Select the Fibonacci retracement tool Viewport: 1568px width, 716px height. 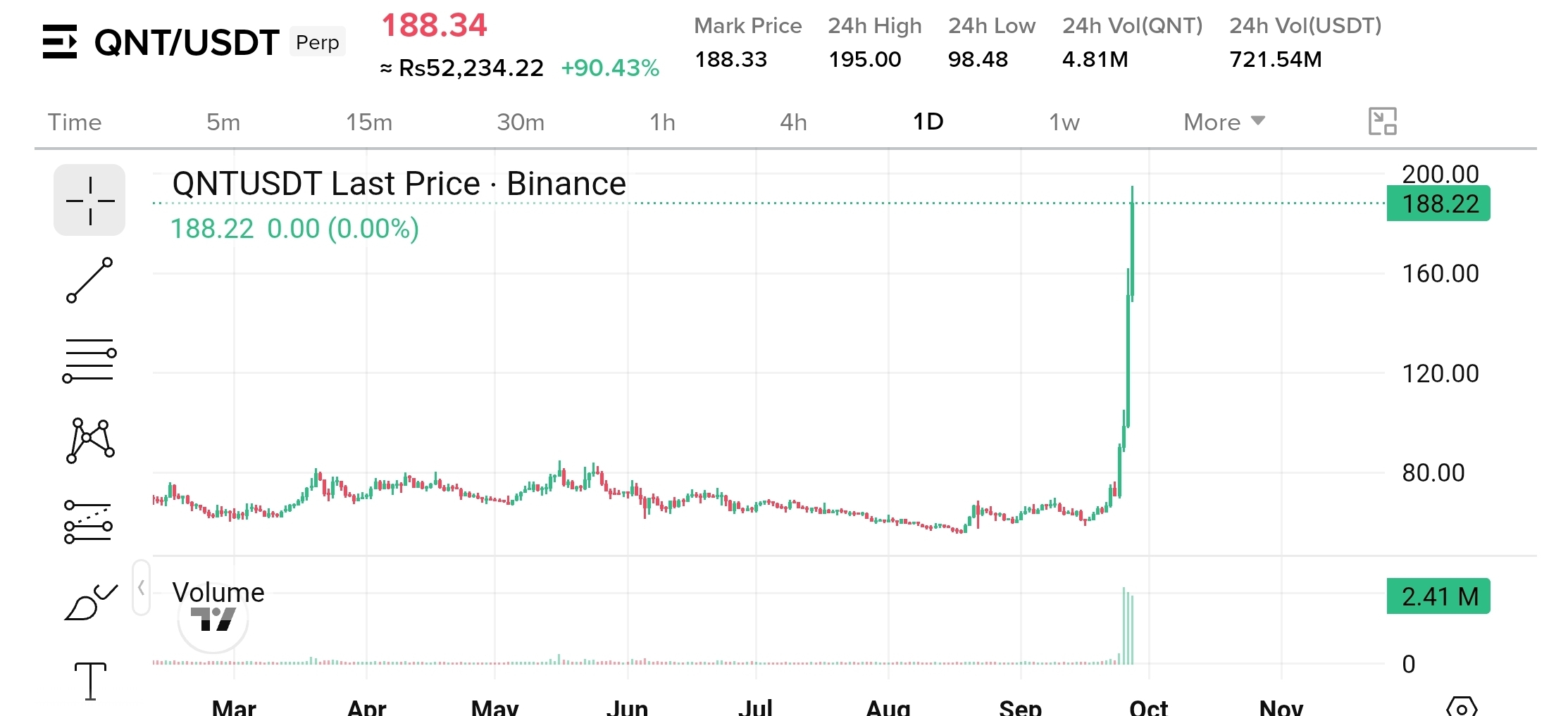click(x=88, y=522)
